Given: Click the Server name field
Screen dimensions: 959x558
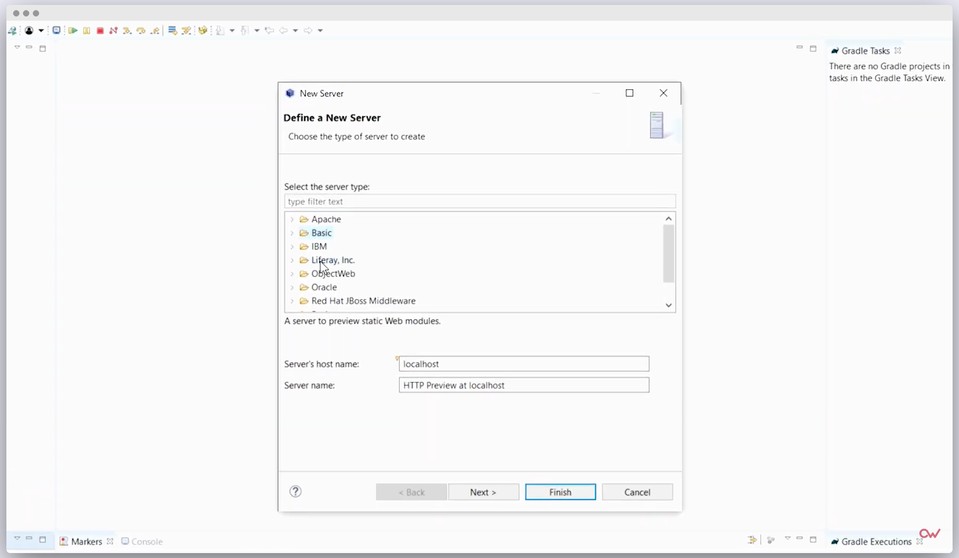Looking at the screenshot, I should (524, 385).
